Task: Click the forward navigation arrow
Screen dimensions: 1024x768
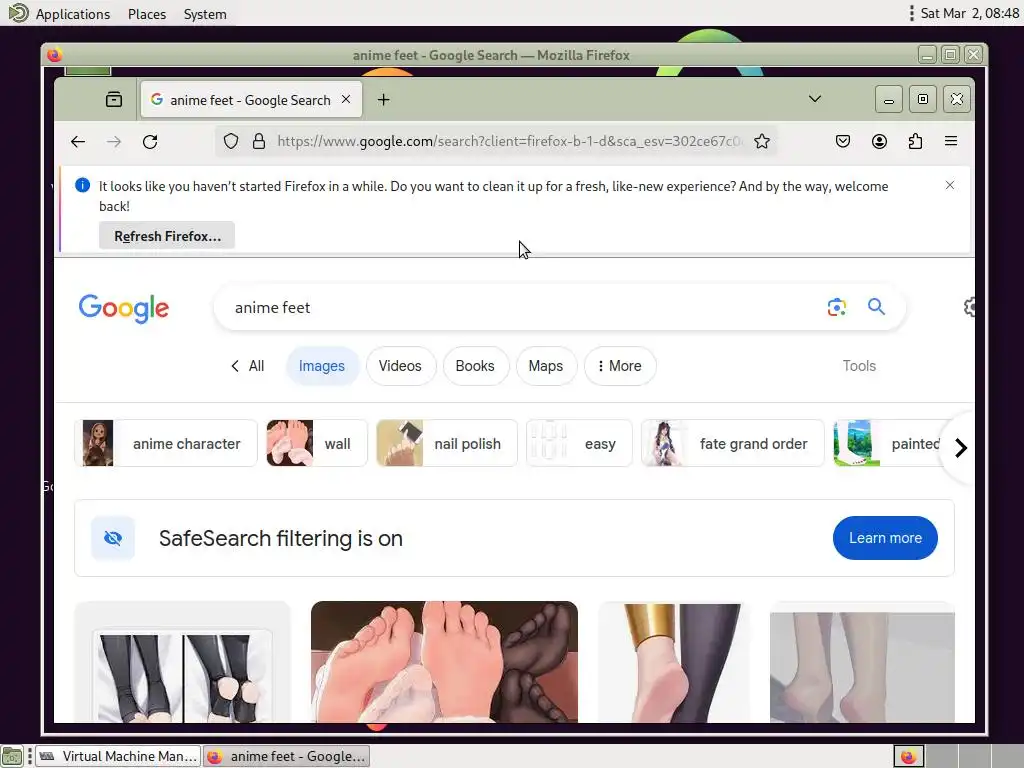Action: pyautogui.click(x=114, y=142)
